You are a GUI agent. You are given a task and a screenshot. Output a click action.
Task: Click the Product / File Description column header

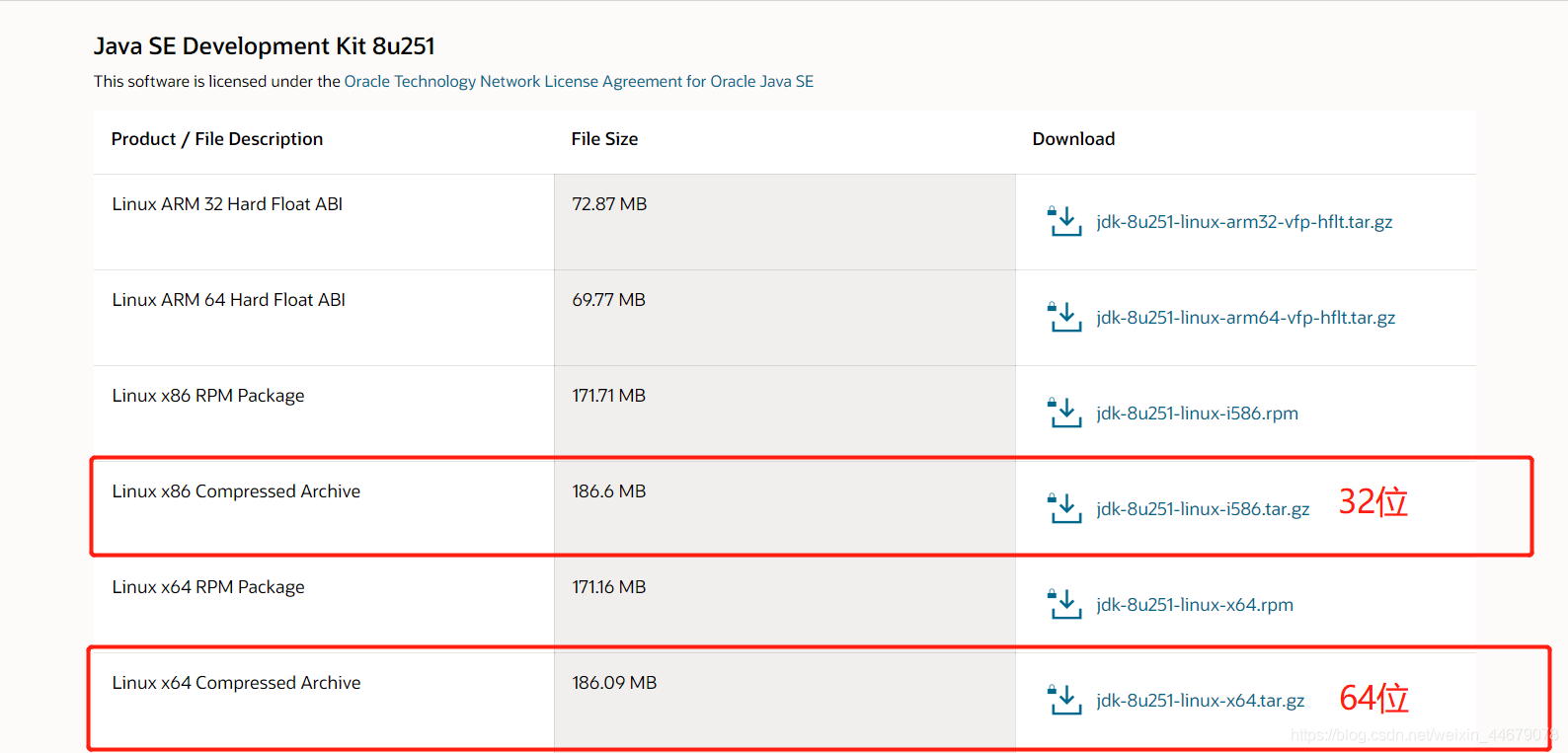pos(217,139)
